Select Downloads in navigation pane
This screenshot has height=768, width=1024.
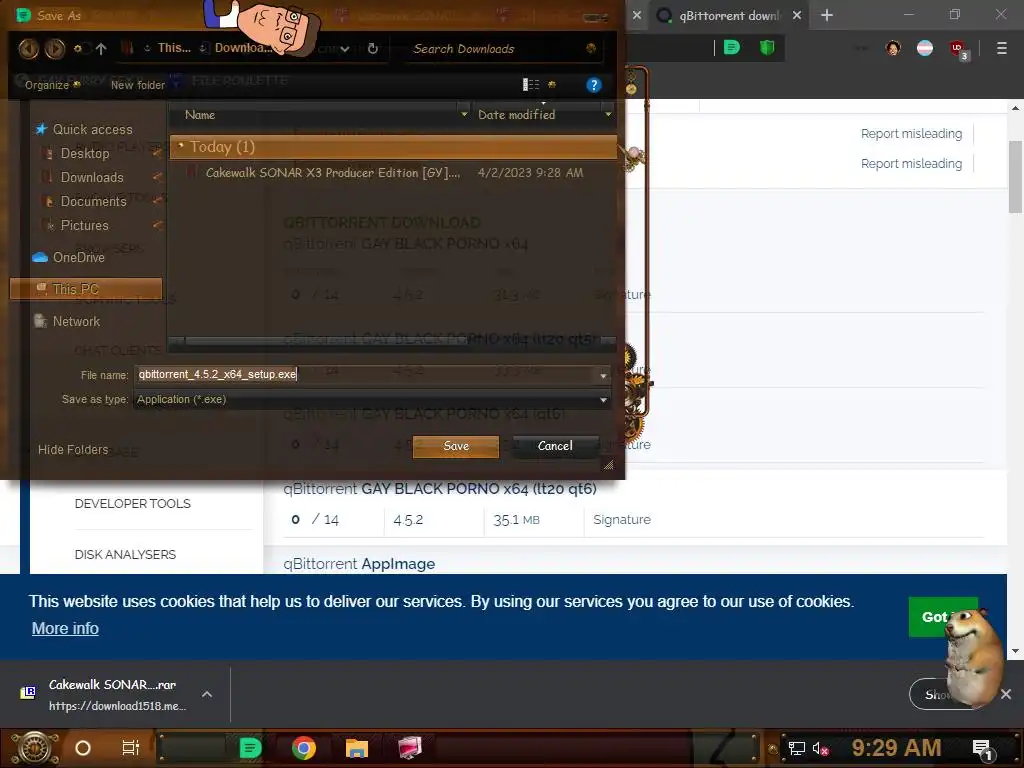click(92, 178)
